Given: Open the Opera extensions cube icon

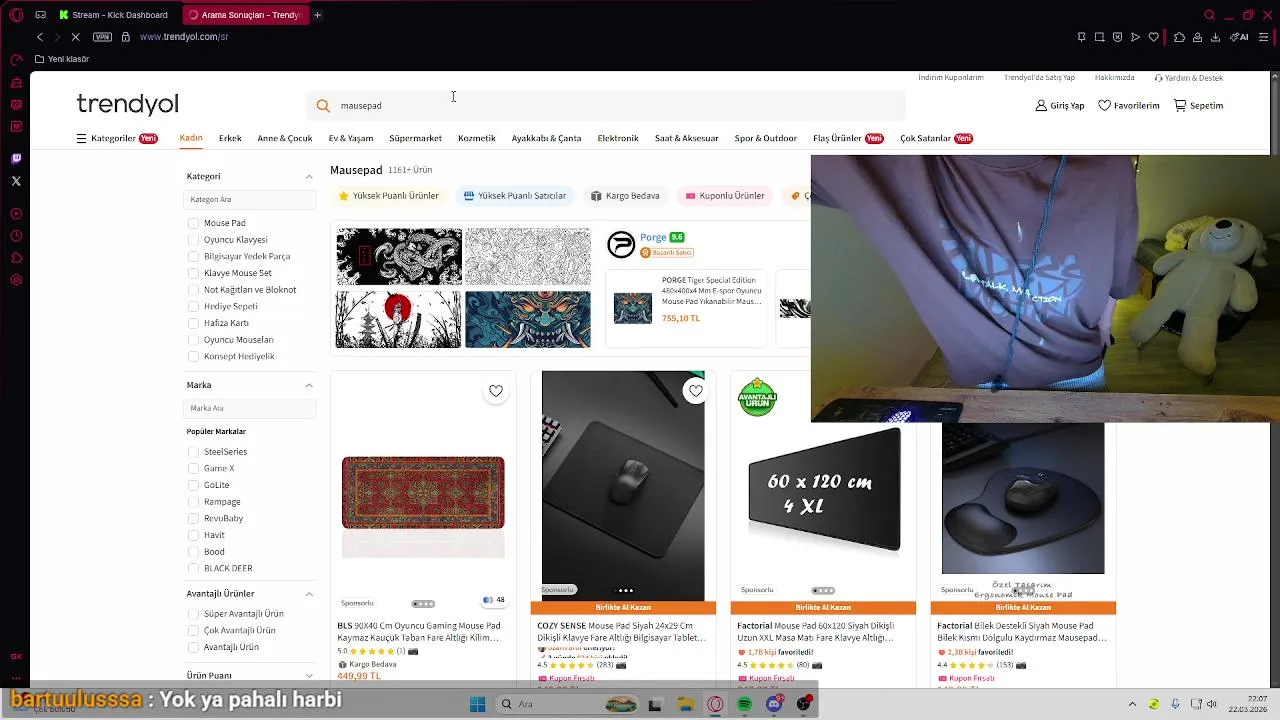Looking at the screenshot, I should point(1179,37).
